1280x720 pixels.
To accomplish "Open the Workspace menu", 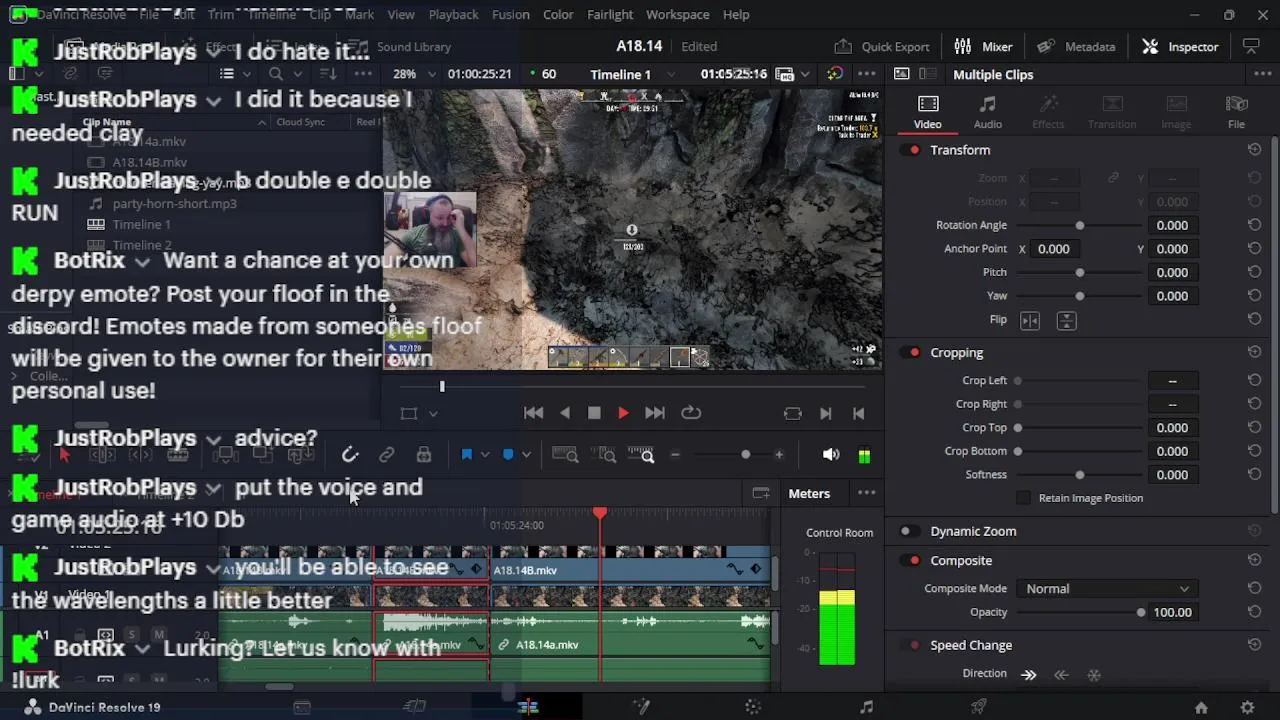I will (677, 14).
